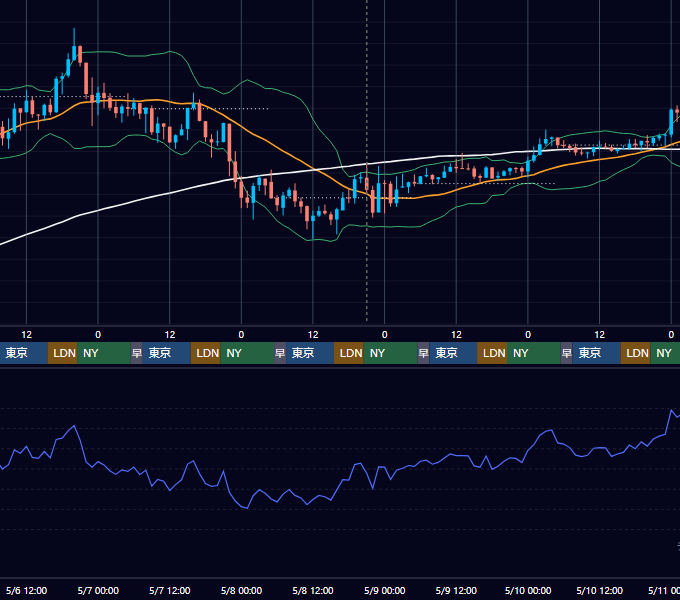
Task: Click the NY session block starting 5/7
Action: coord(247,353)
